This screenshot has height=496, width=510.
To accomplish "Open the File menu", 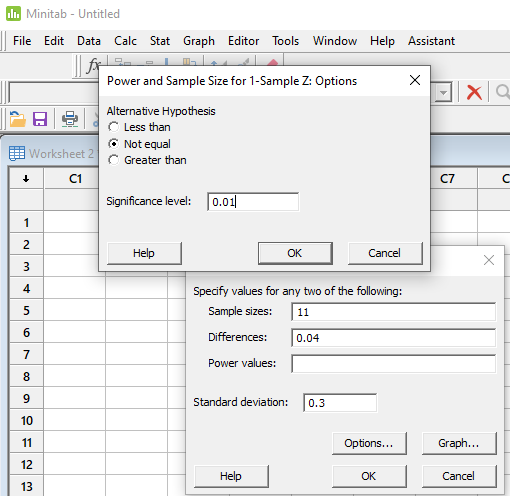I will pos(22,41).
